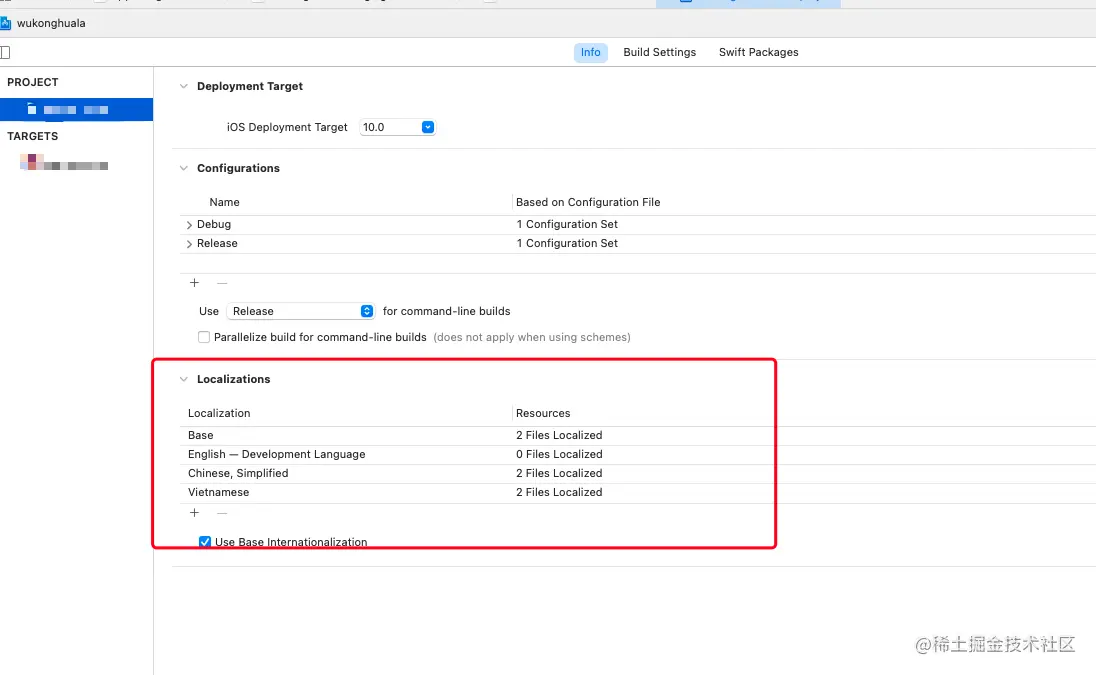1096x675 pixels.
Task: Click the wukonghuala breadcrumb title
Action: [x=51, y=23]
